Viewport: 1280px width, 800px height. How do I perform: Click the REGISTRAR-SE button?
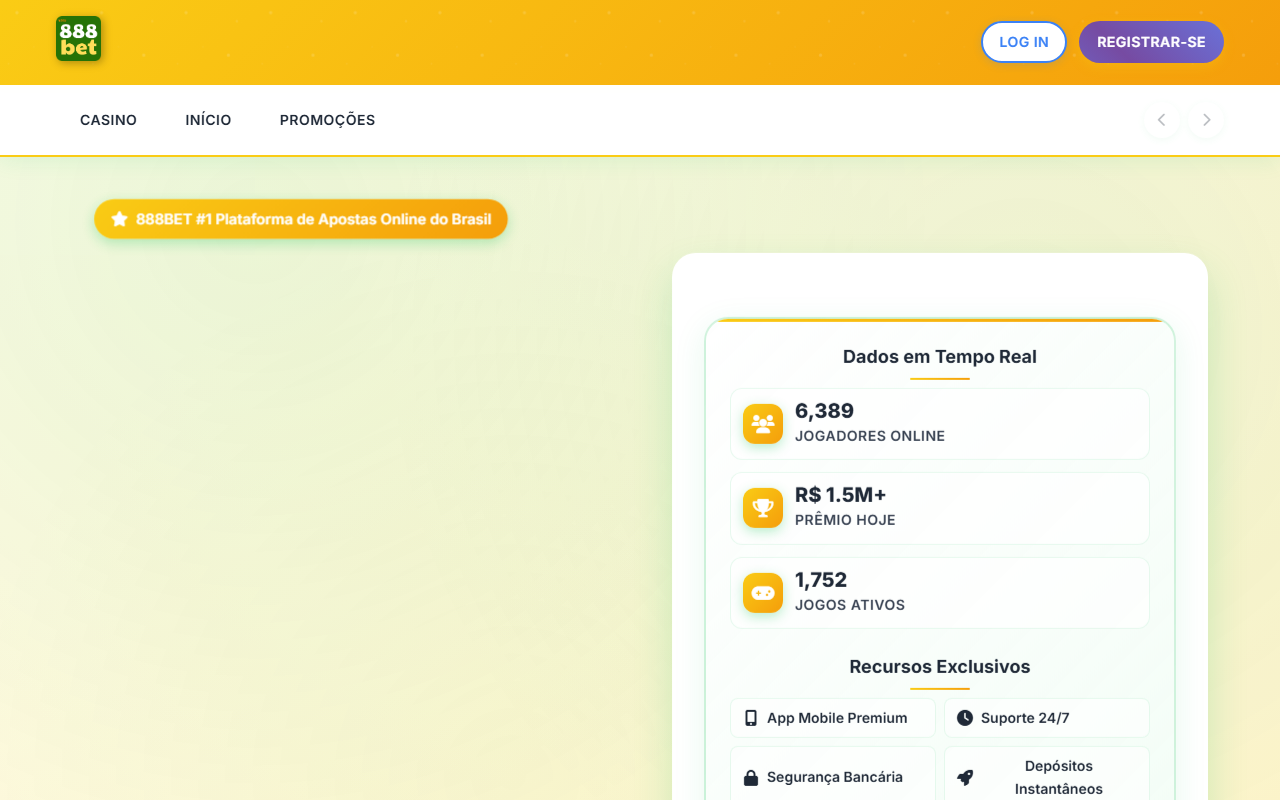click(1151, 42)
